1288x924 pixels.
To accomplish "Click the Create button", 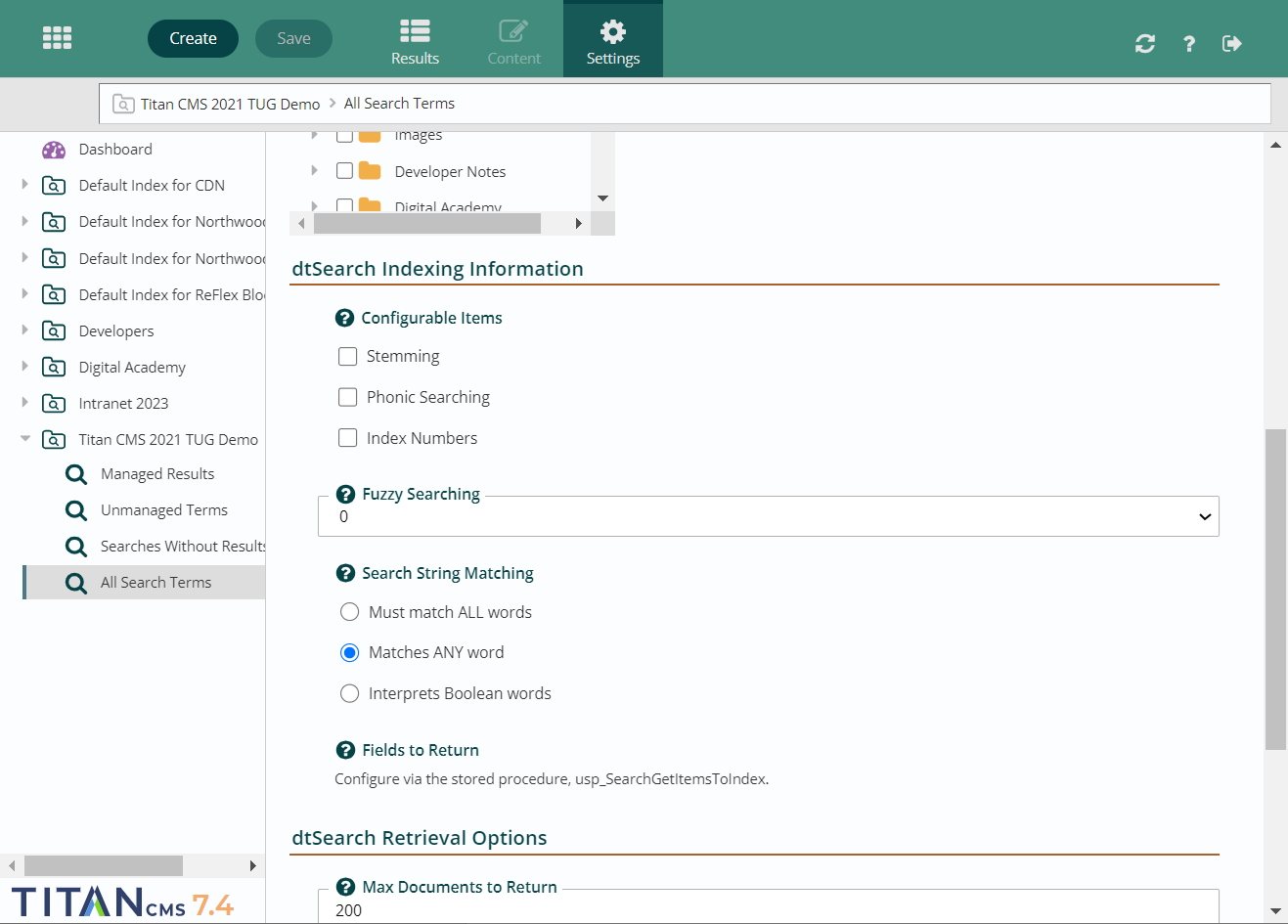I will pos(193,38).
